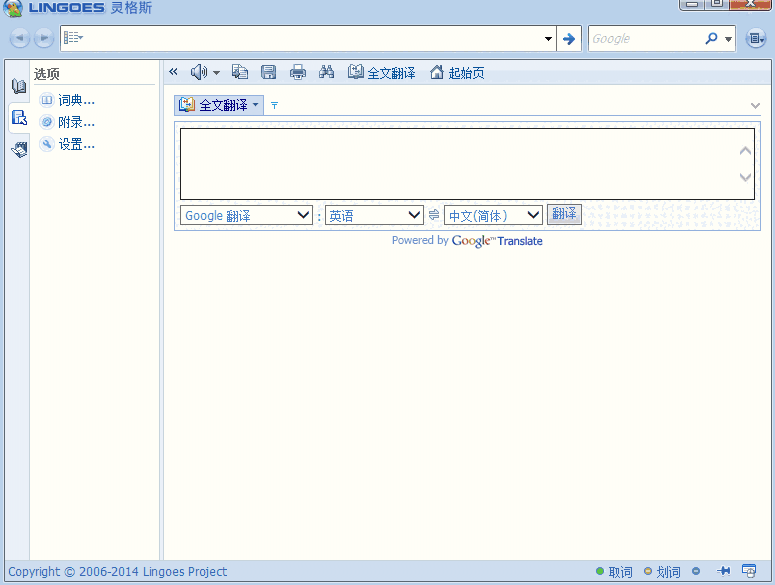Click the copy icon in toolbar
775x585 pixels.
tap(240, 72)
